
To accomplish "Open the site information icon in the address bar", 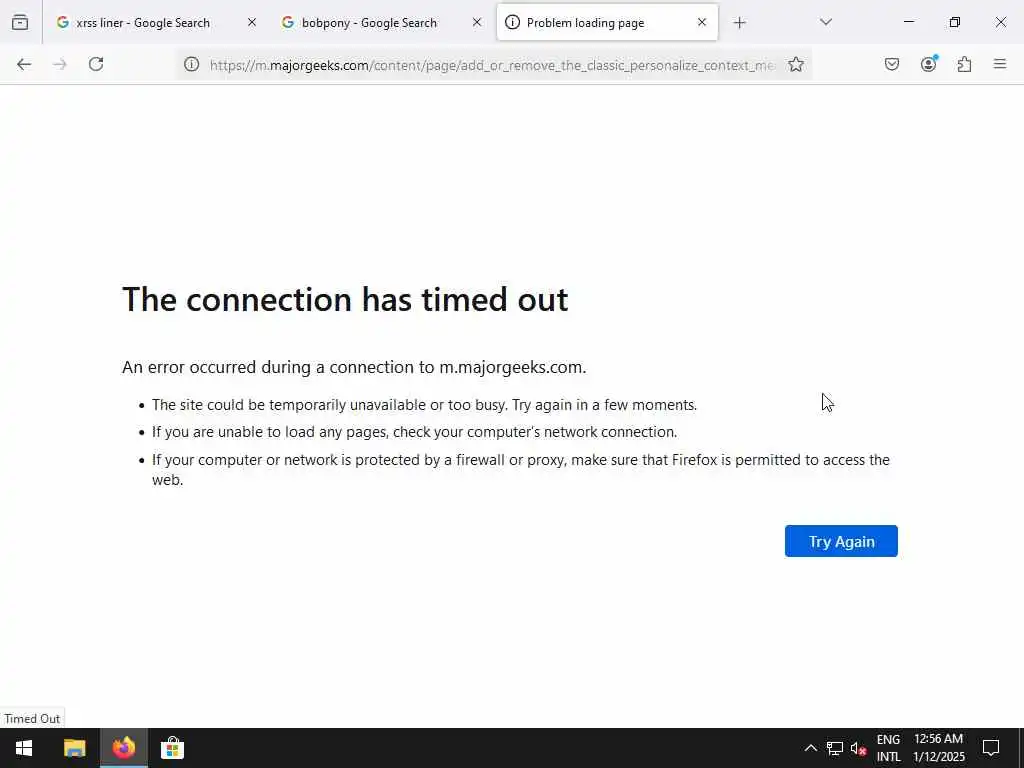I will [191, 64].
